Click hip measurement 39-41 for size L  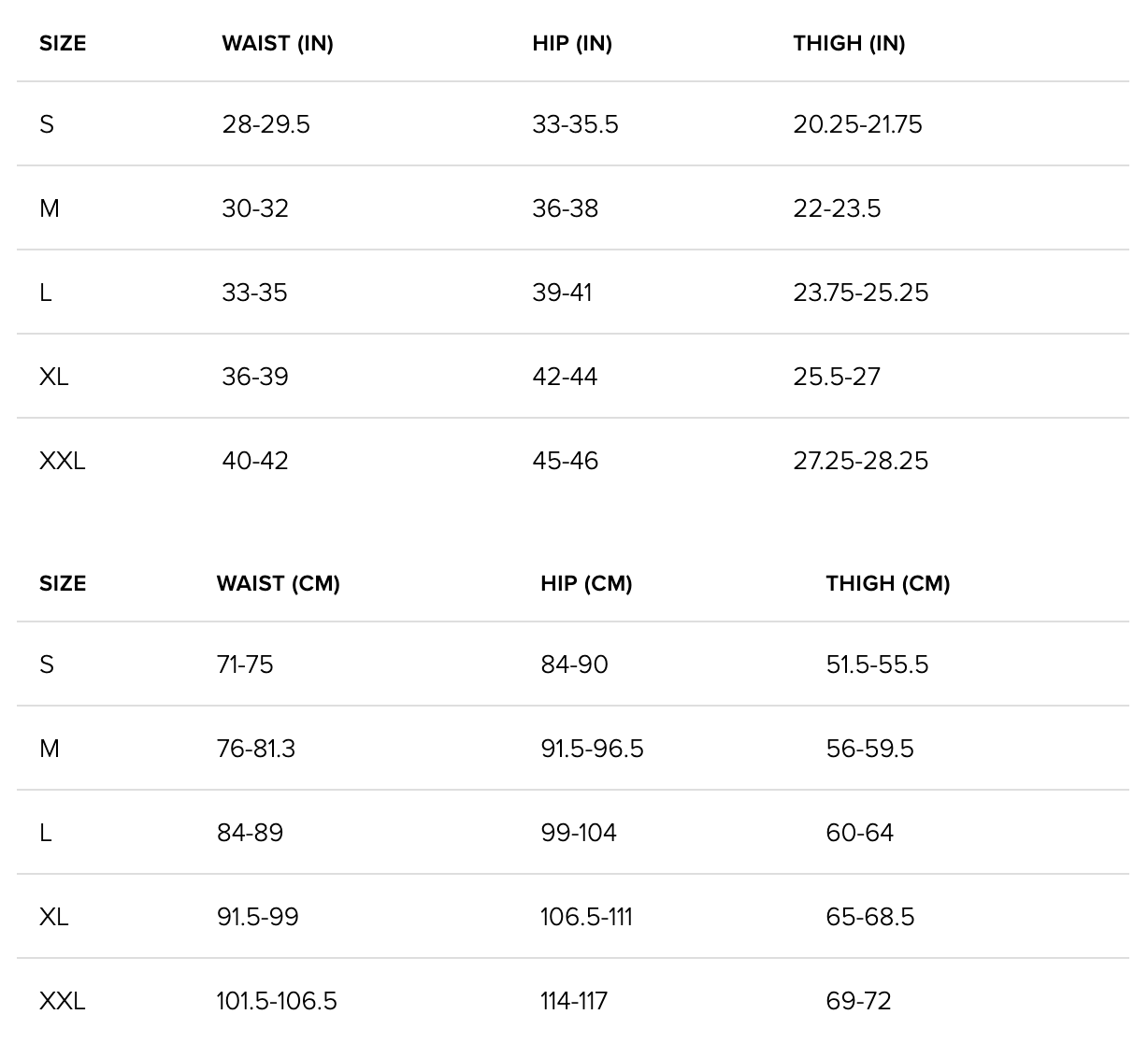click(562, 293)
